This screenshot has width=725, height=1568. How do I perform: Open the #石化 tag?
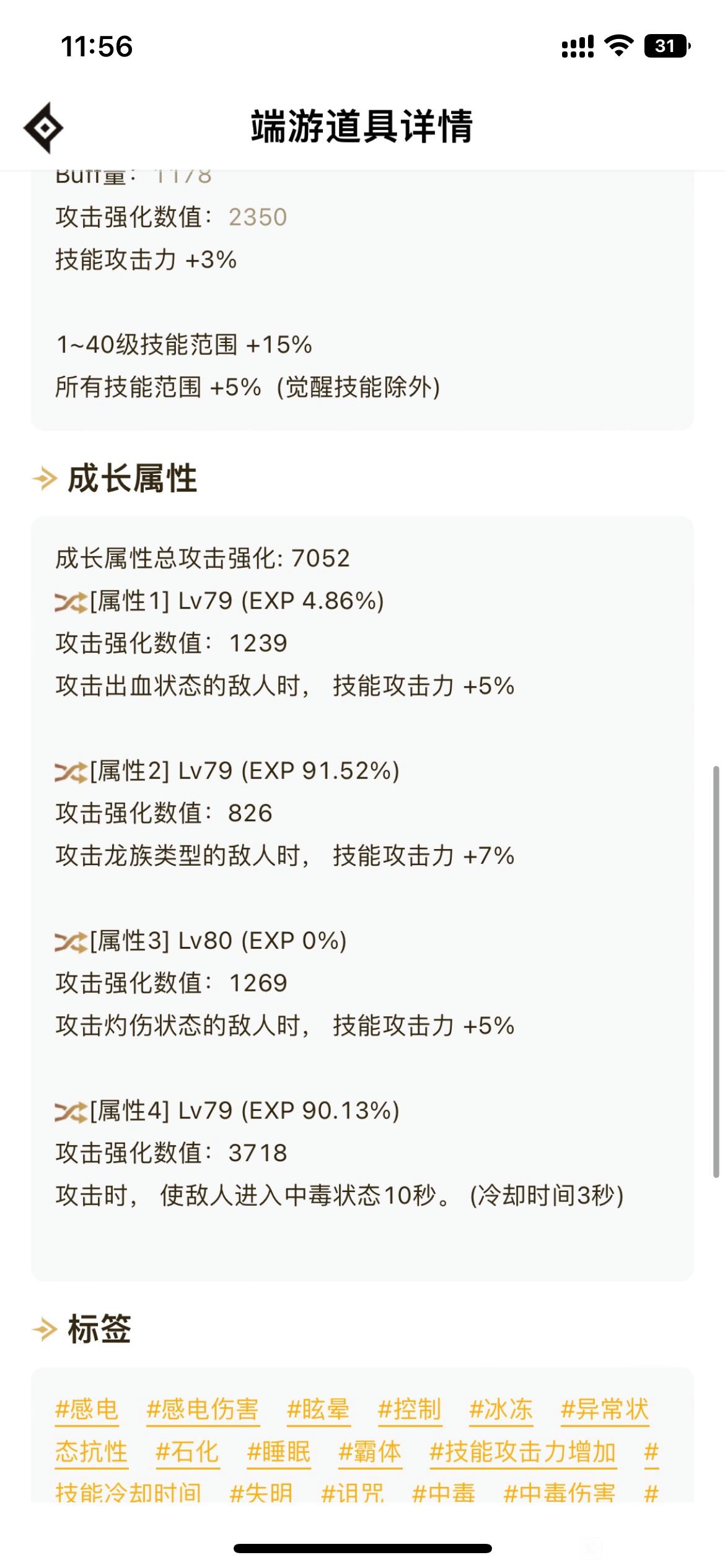pyautogui.click(x=187, y=1452)
